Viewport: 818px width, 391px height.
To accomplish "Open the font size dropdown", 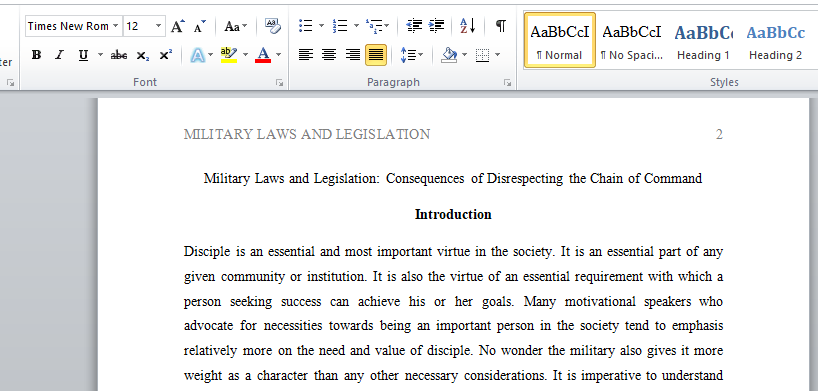I will click(x=159, y=26).
